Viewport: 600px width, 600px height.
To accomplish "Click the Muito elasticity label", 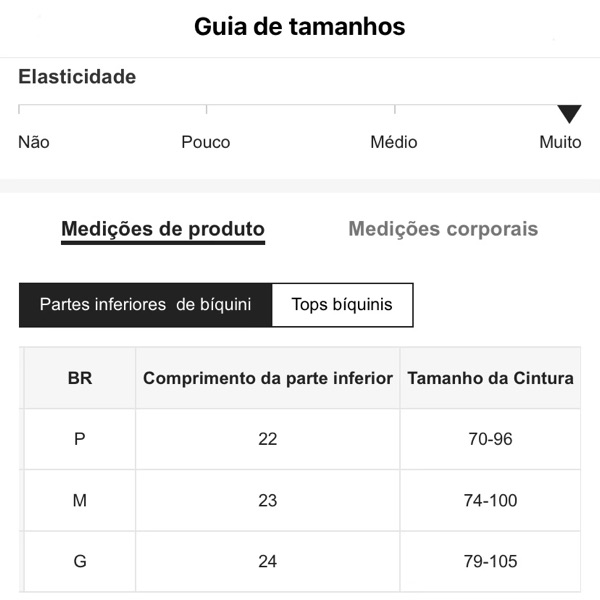I will [560, 142].
